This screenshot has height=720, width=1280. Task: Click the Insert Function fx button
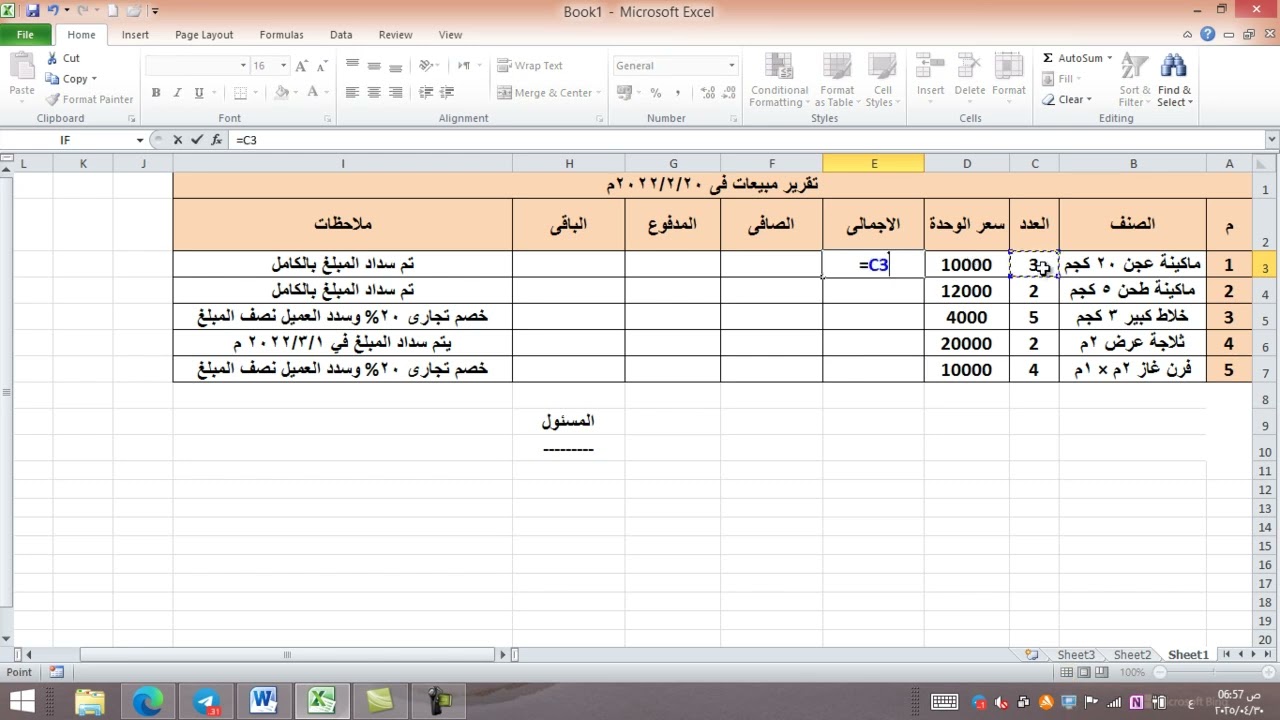[216, 140]
